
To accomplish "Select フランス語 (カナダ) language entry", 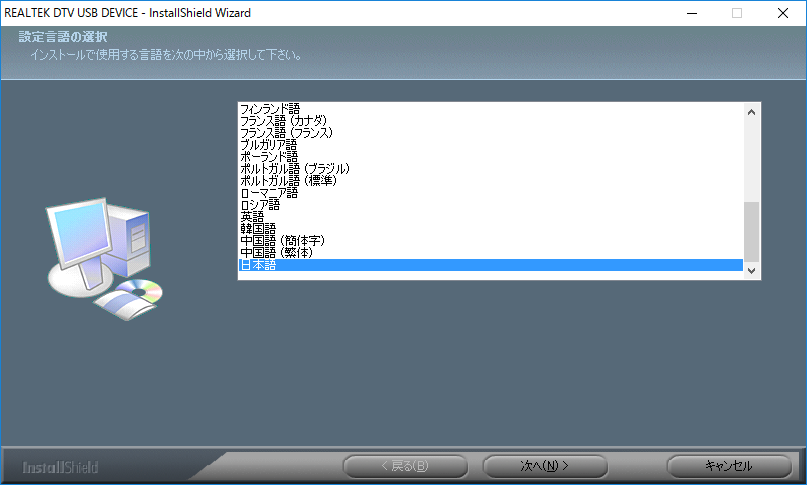I will [490, 120].
